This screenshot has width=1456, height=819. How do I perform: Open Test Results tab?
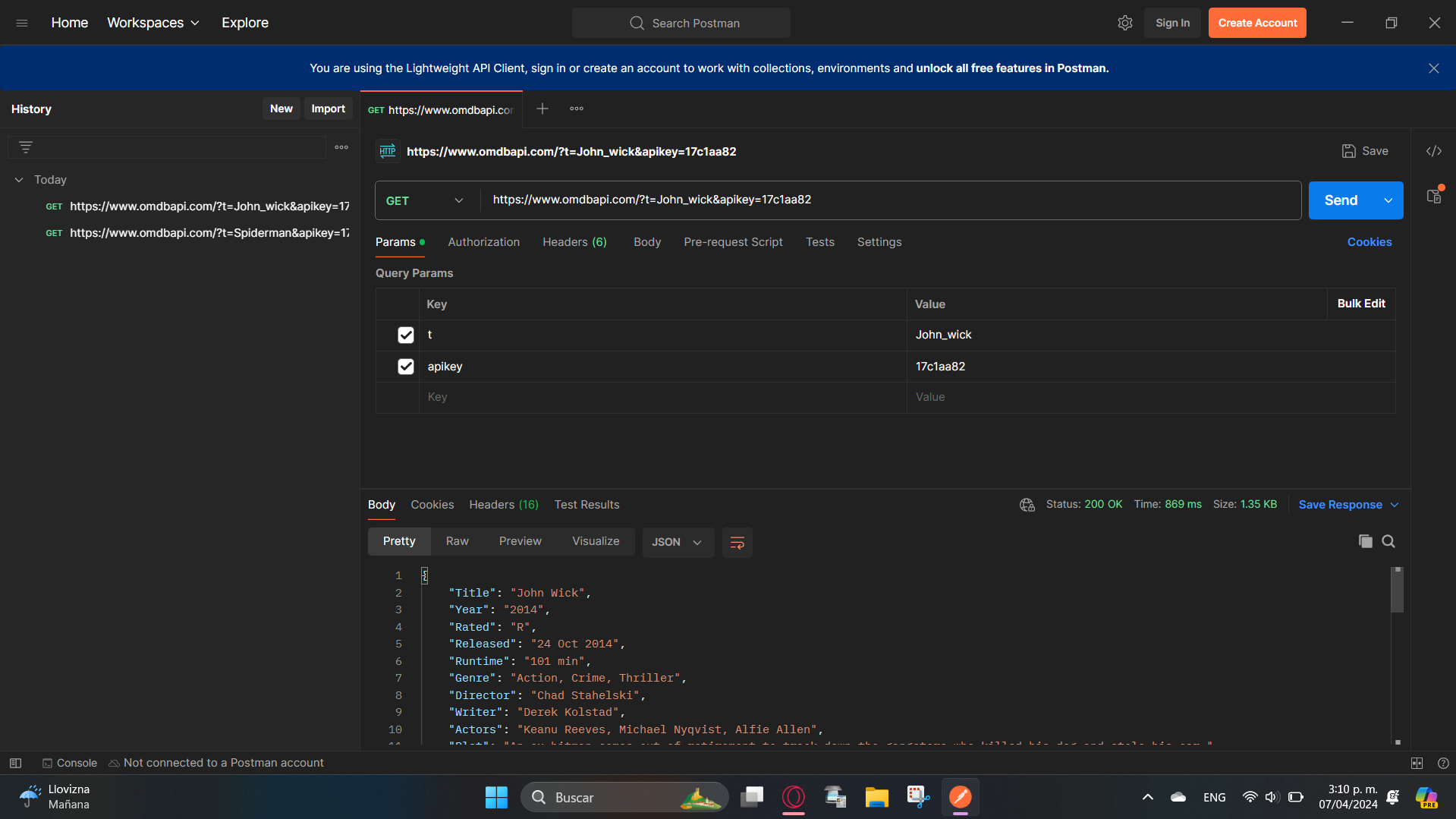click(586, 505)
